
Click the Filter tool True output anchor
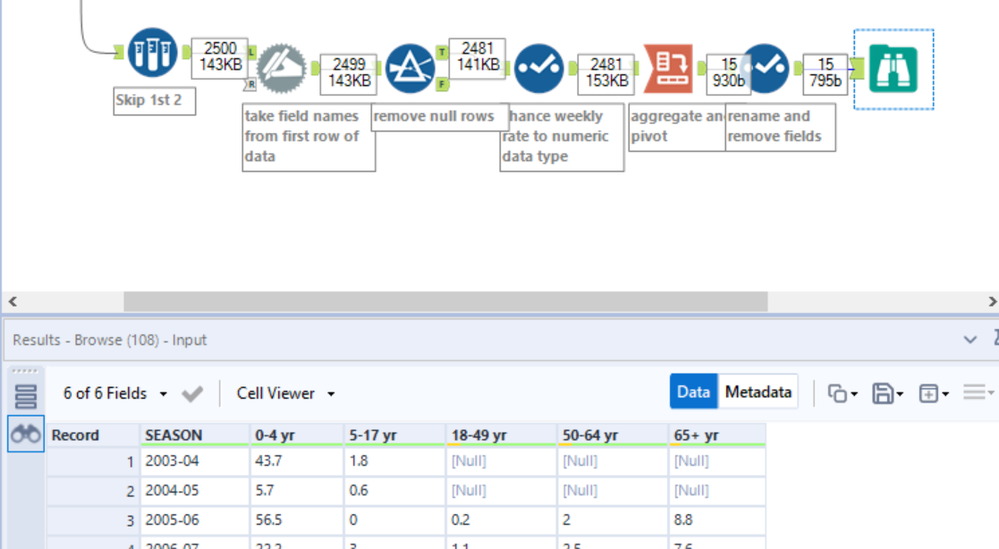pyautogui.click(x=442, y=52)
